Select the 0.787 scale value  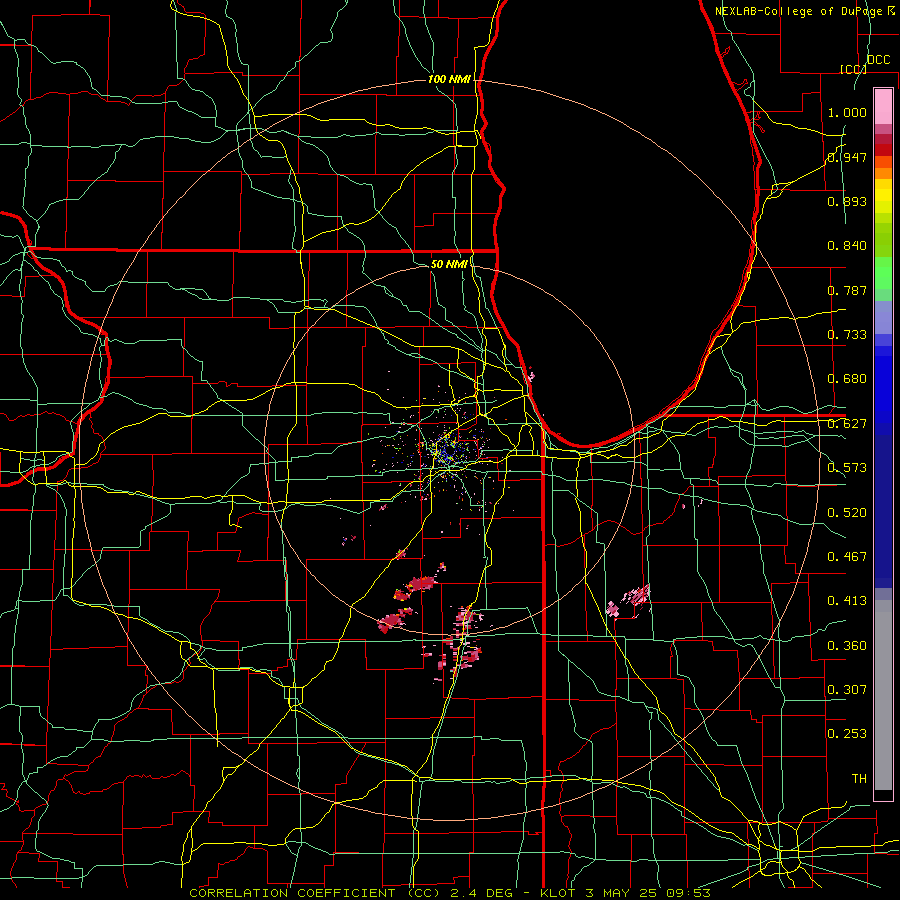[x=847, y=290]
